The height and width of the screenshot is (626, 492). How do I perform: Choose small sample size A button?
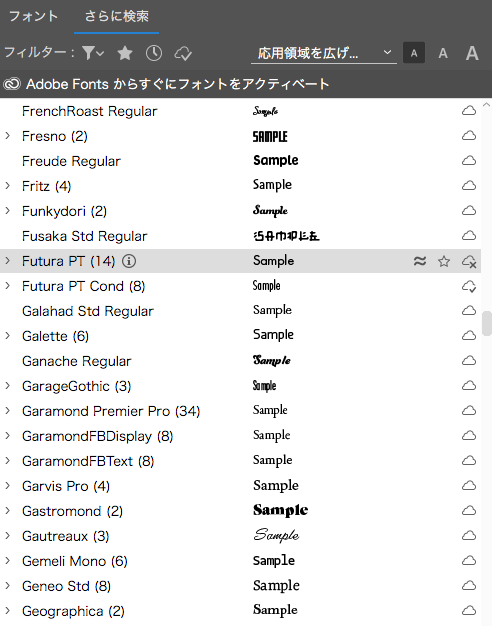(414, 53)
